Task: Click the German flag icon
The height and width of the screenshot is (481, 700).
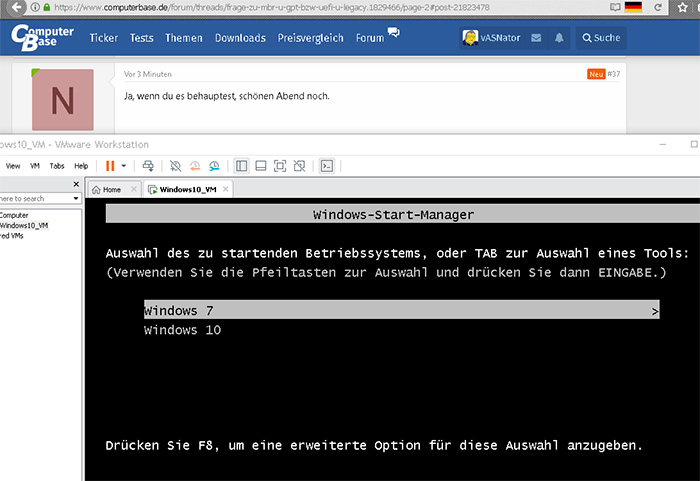Action: (633, 7)
